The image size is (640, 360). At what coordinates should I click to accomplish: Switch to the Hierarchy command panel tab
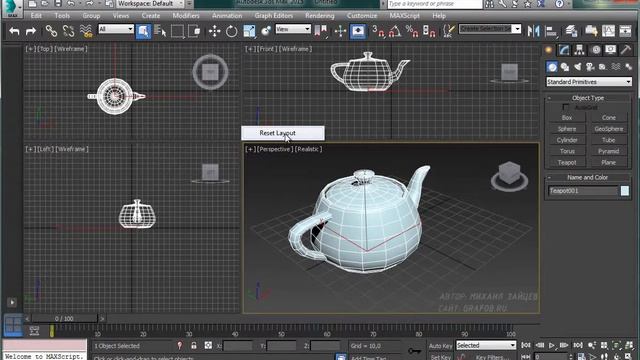[579, 50]
